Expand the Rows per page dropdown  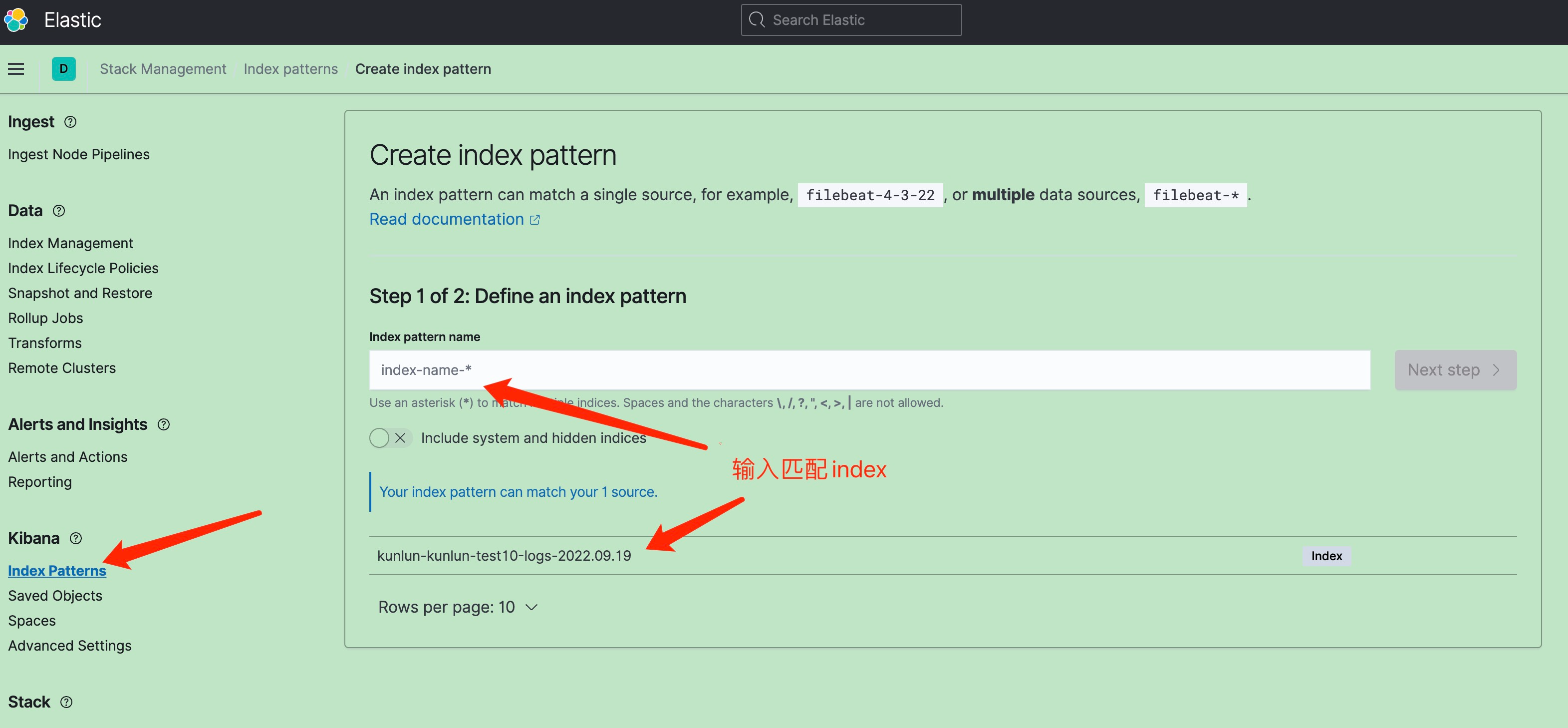tap(458, 607)
